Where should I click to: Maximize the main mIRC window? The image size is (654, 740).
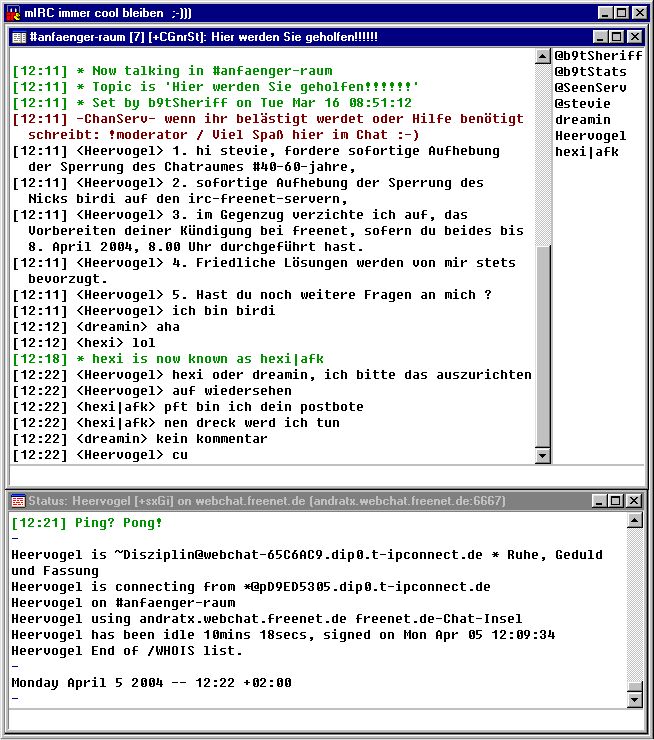click(621, 13)
